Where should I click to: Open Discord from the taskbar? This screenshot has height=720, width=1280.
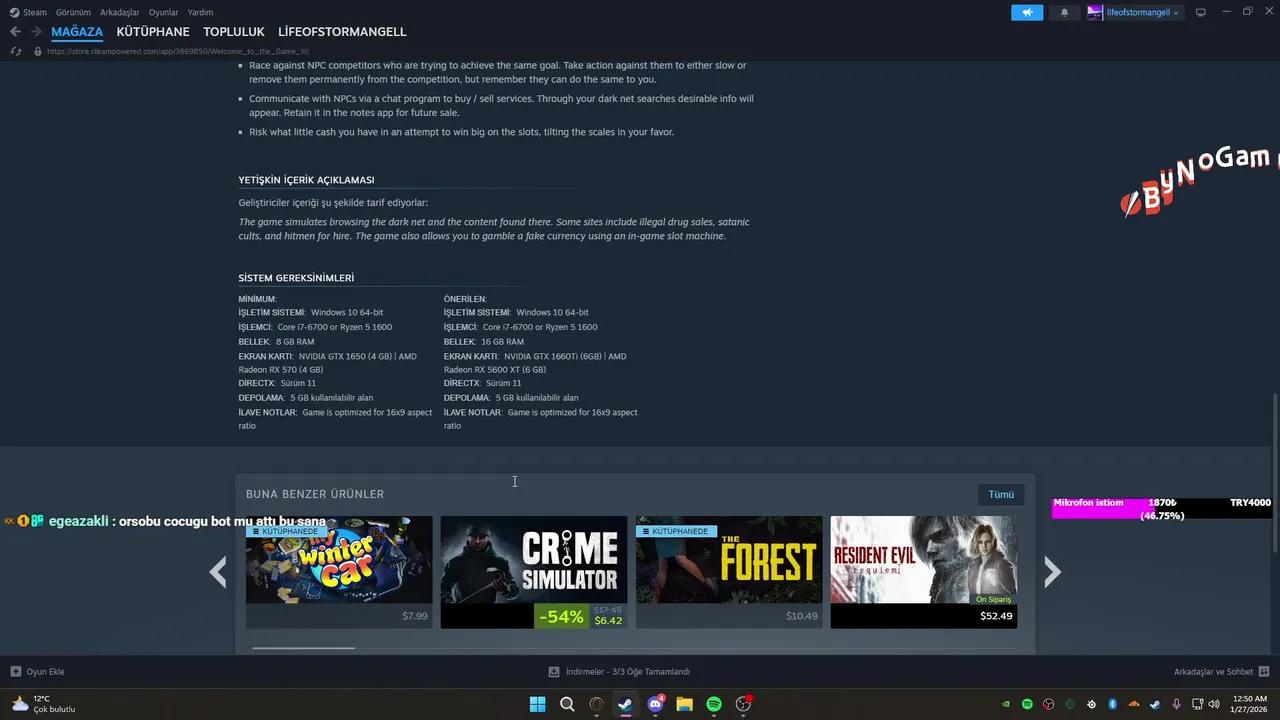[655, 704]
